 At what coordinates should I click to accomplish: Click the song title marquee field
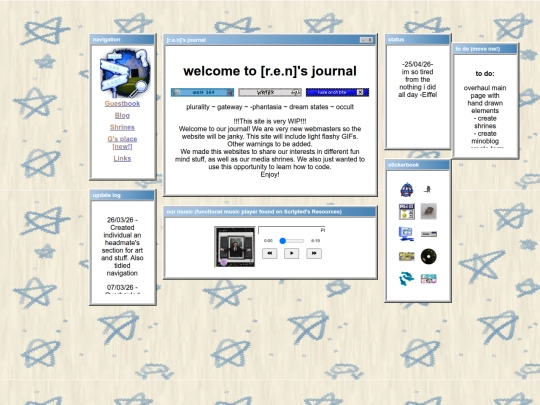click(292, 230)
